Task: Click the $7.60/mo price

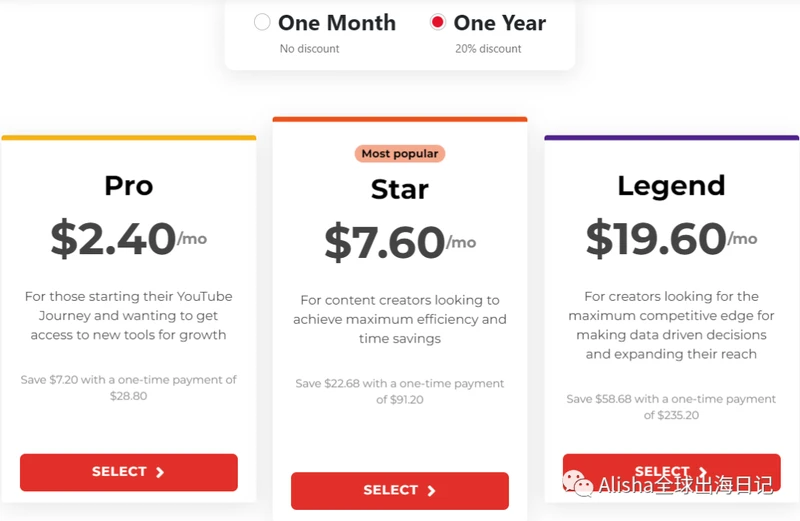Action: (400, 242)
